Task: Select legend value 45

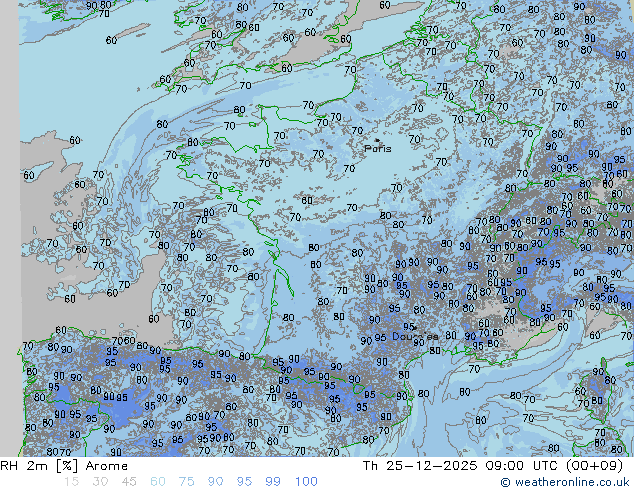Action: [x=129, y=482]
